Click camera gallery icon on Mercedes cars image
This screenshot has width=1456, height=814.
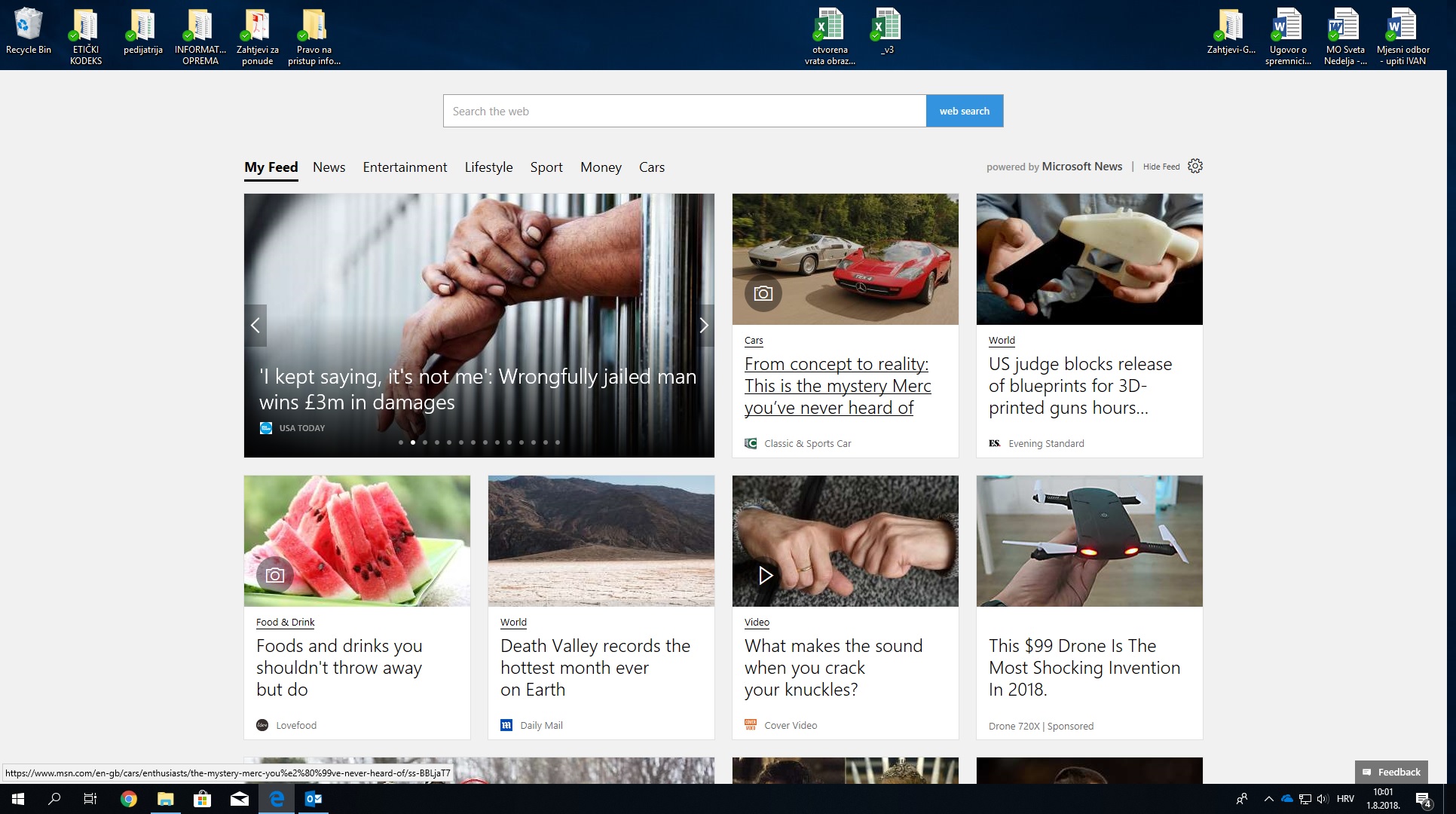coord(763,293)
